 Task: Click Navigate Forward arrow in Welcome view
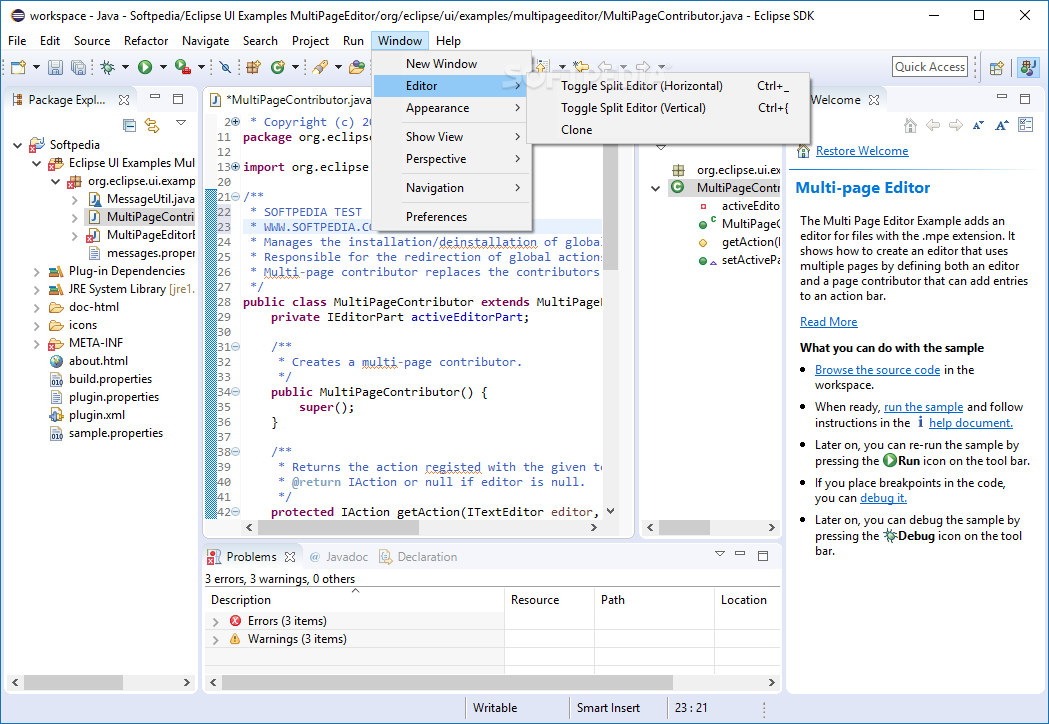[955, 125]
